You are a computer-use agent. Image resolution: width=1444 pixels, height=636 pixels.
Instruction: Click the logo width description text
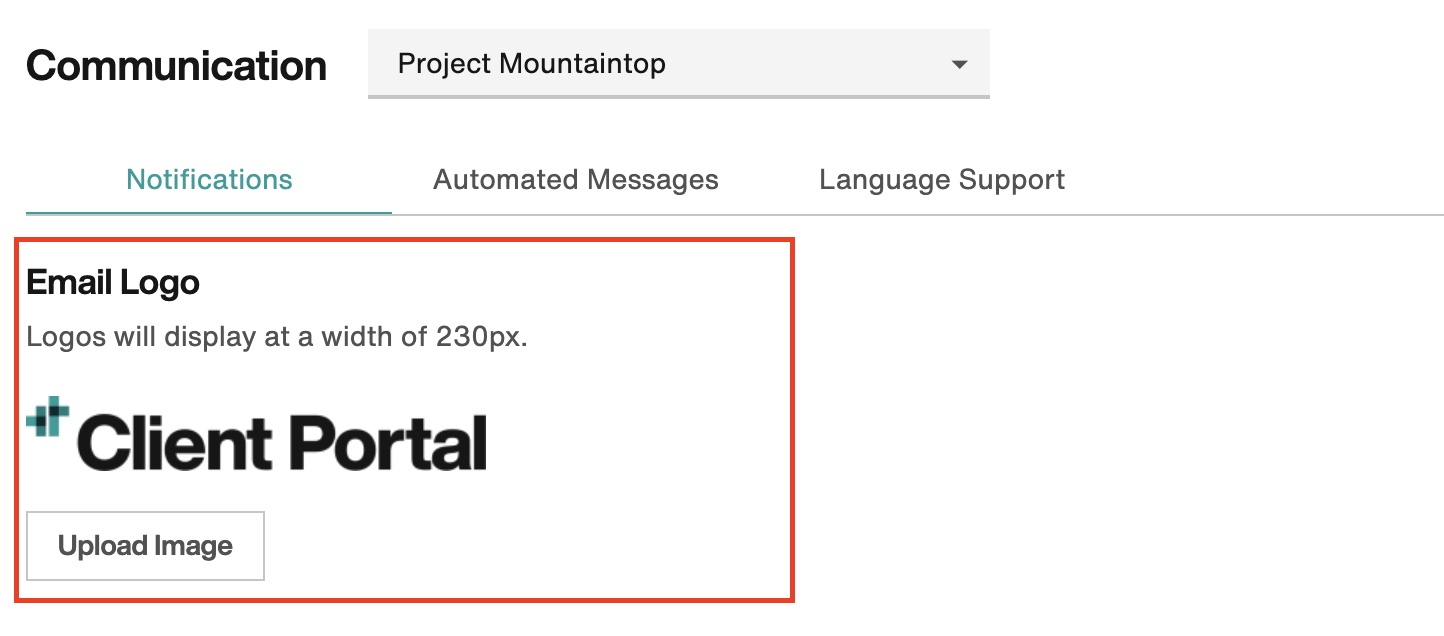(x=277, y=337)
